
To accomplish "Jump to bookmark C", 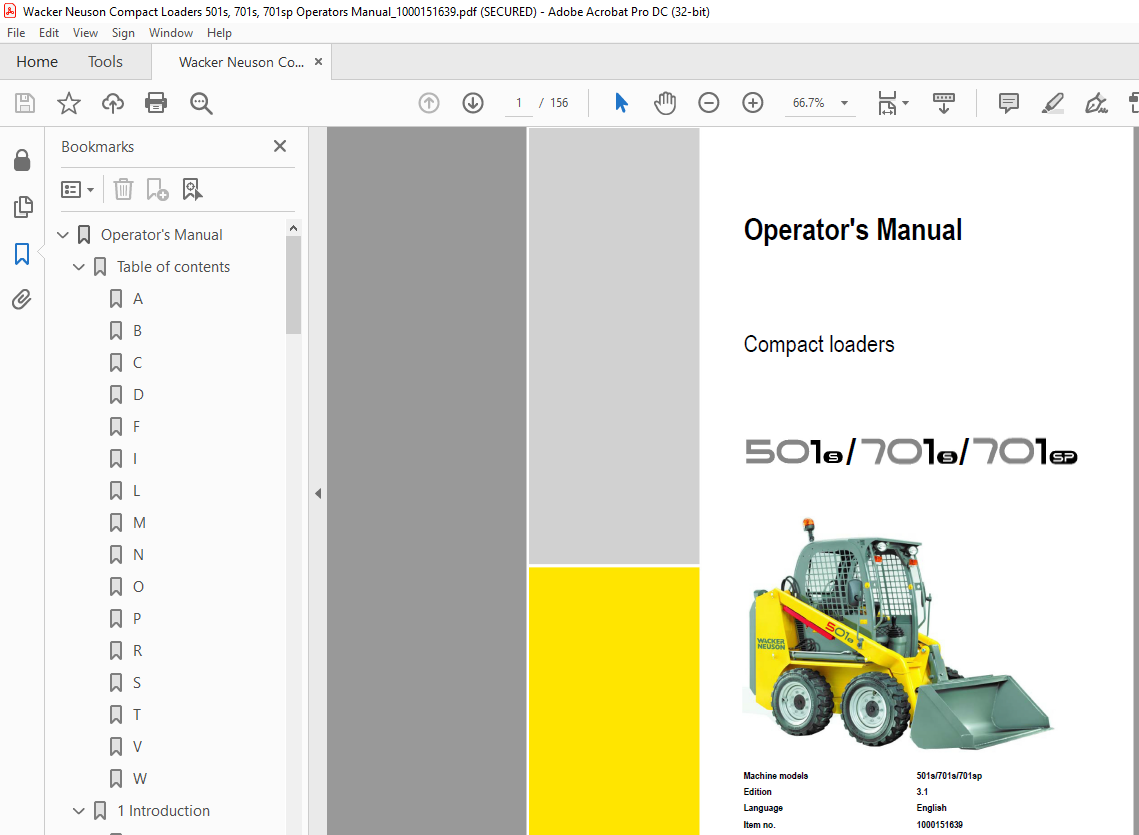I will [x=137, y=363].
